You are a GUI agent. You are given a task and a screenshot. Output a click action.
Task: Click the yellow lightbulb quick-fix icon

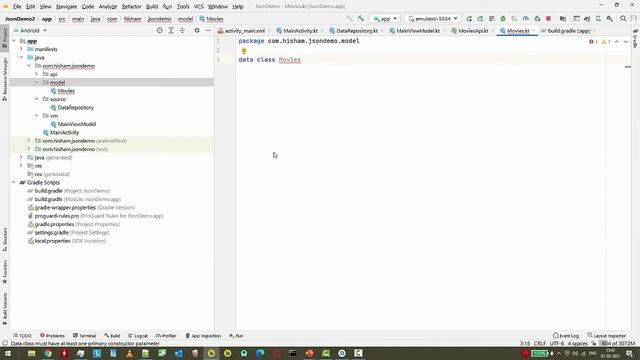(244, 51)
